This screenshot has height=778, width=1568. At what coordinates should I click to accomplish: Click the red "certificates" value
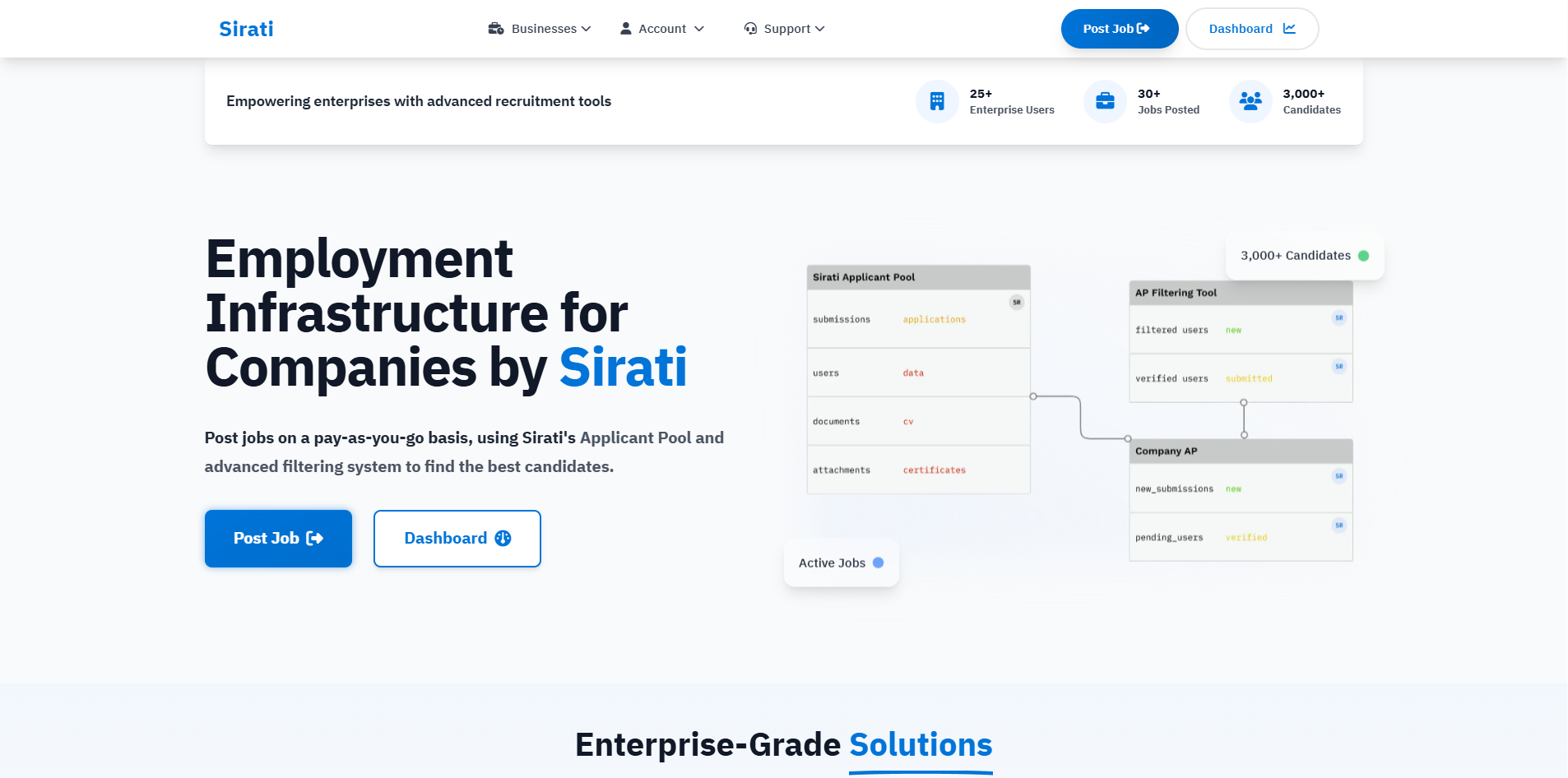pyautogui.click(x=934, y=470)
